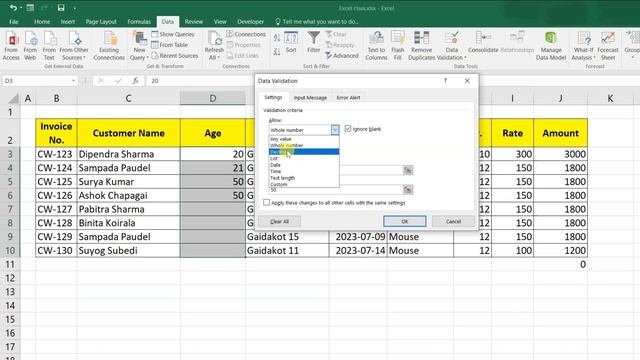Select row 5 header
Image resolution: width=640 pixels, height=360 pixels.
[x=10, y=182]
